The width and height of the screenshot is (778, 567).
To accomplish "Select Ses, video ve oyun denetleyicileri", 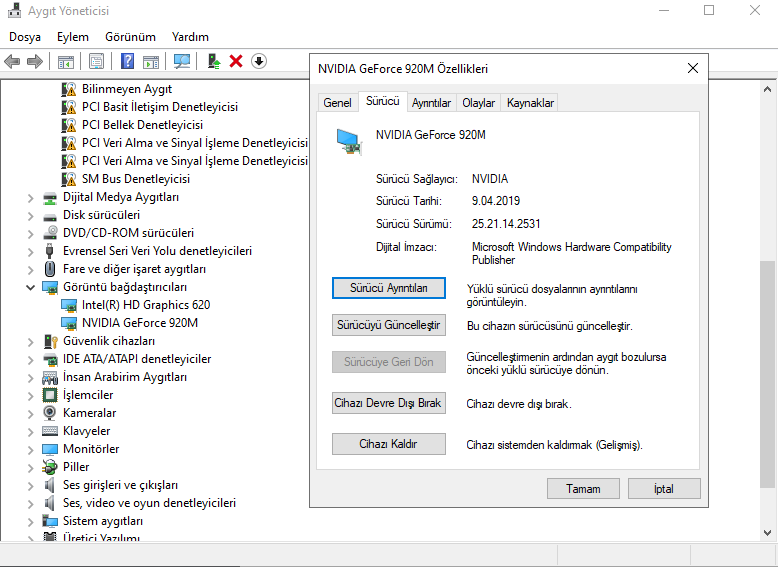I will [x=149, y=503].
